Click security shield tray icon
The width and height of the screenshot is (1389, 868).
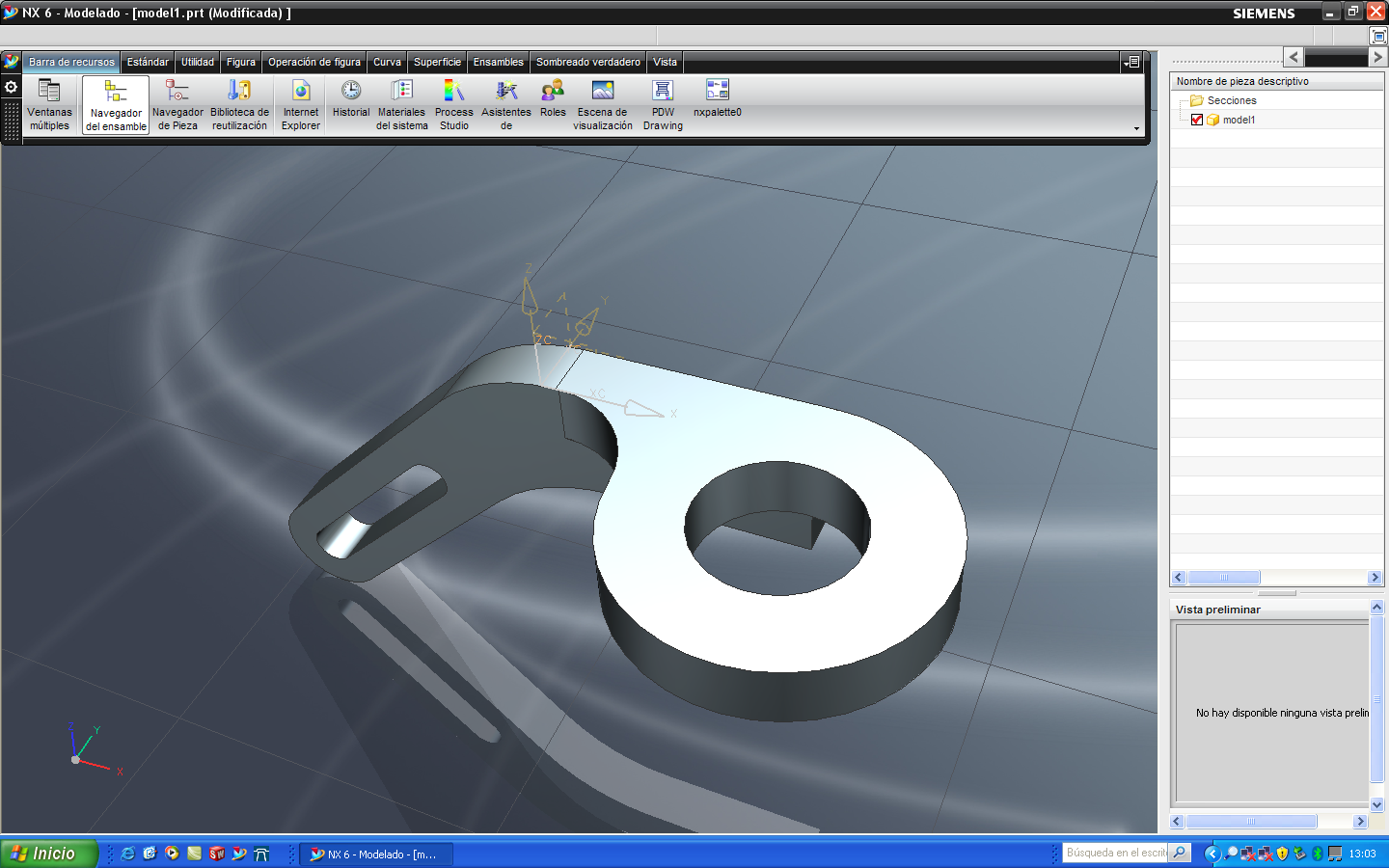(1282, 854)
